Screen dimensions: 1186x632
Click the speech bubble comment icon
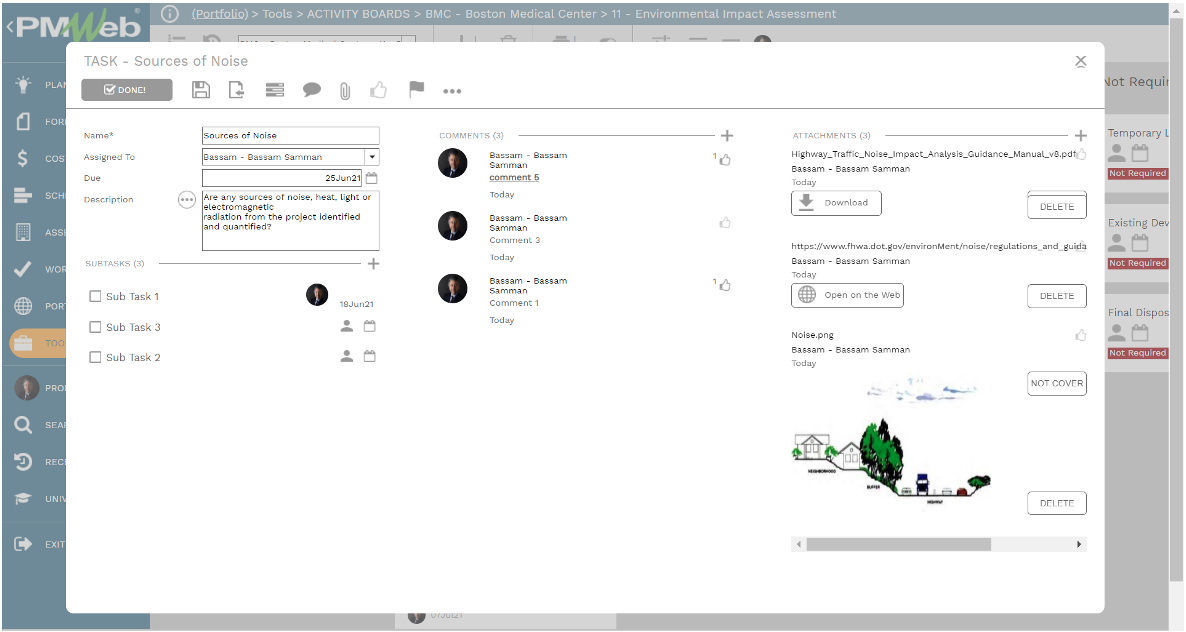(312, 90)
